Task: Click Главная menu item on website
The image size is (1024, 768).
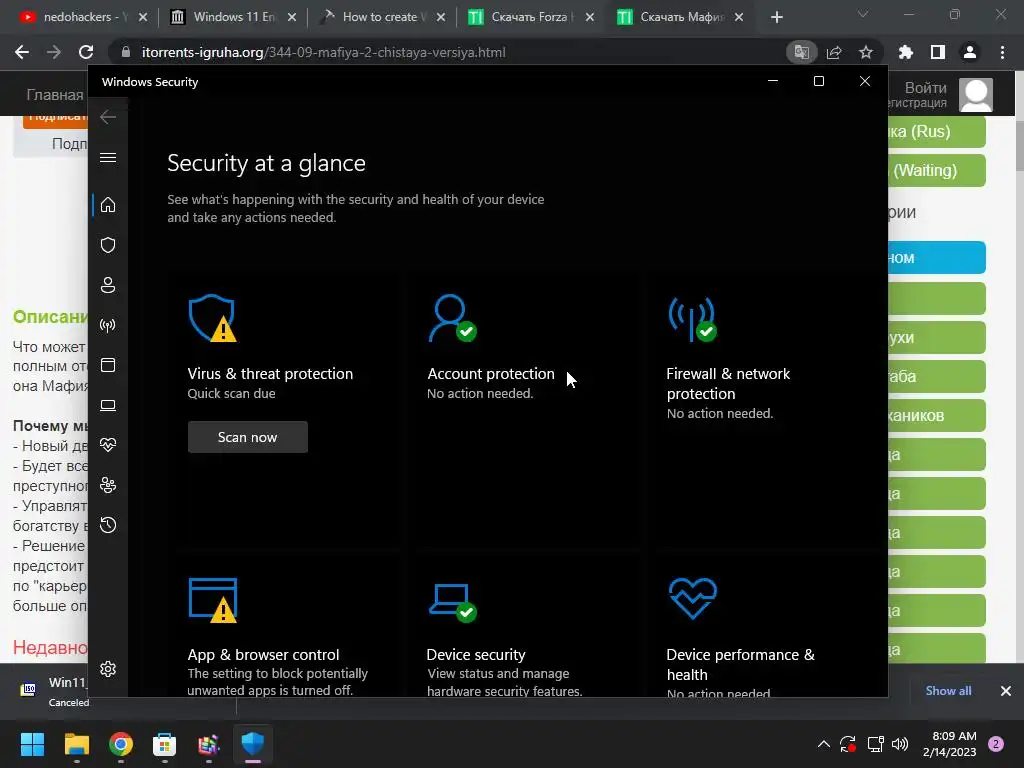Action: coord(55,95)
